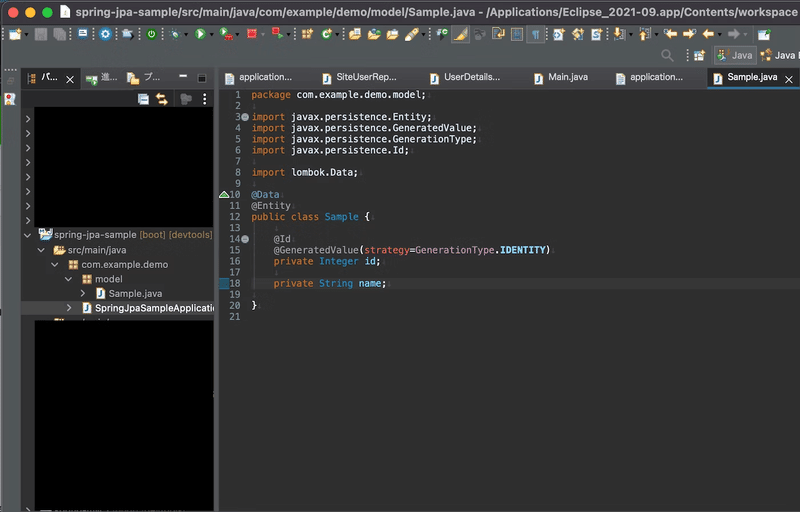
Task: Open the package explorer view menu (three dots)
Action: click(x=205, y=98)
